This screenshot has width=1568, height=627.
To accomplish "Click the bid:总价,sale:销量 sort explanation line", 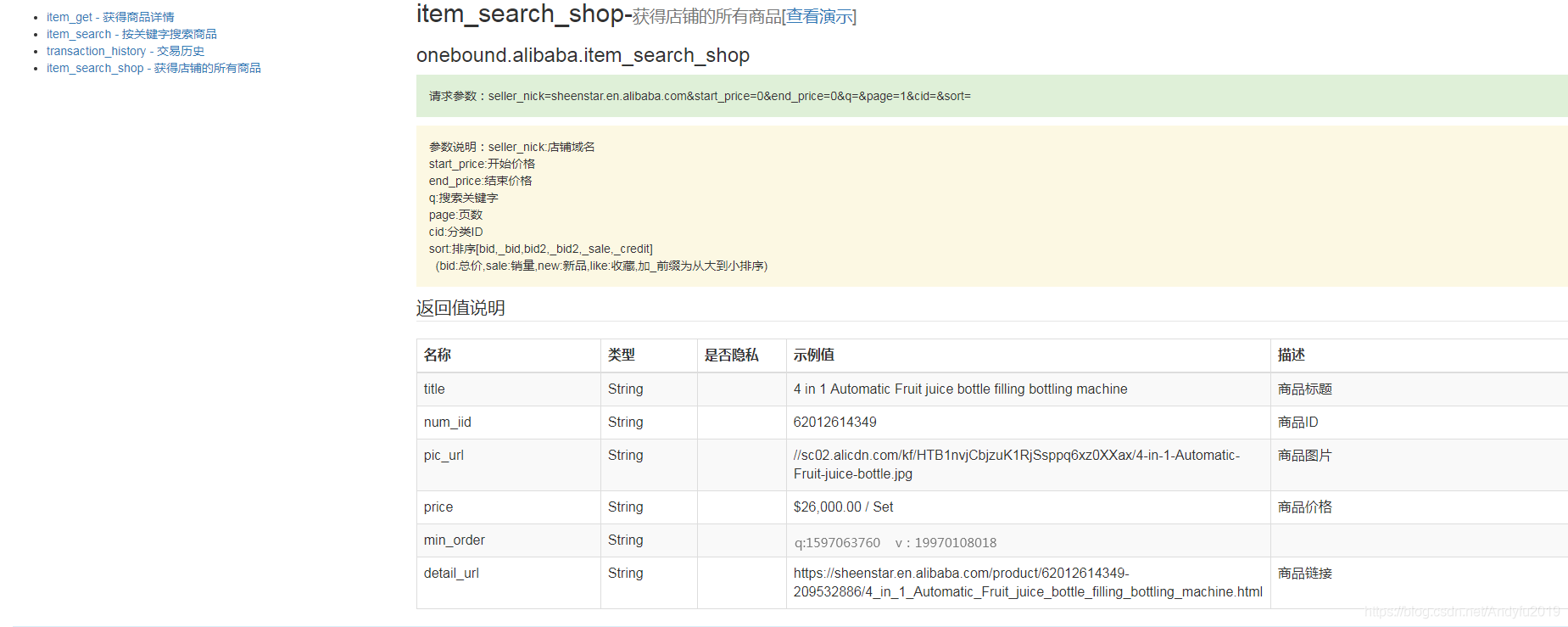I will (601, 266).
